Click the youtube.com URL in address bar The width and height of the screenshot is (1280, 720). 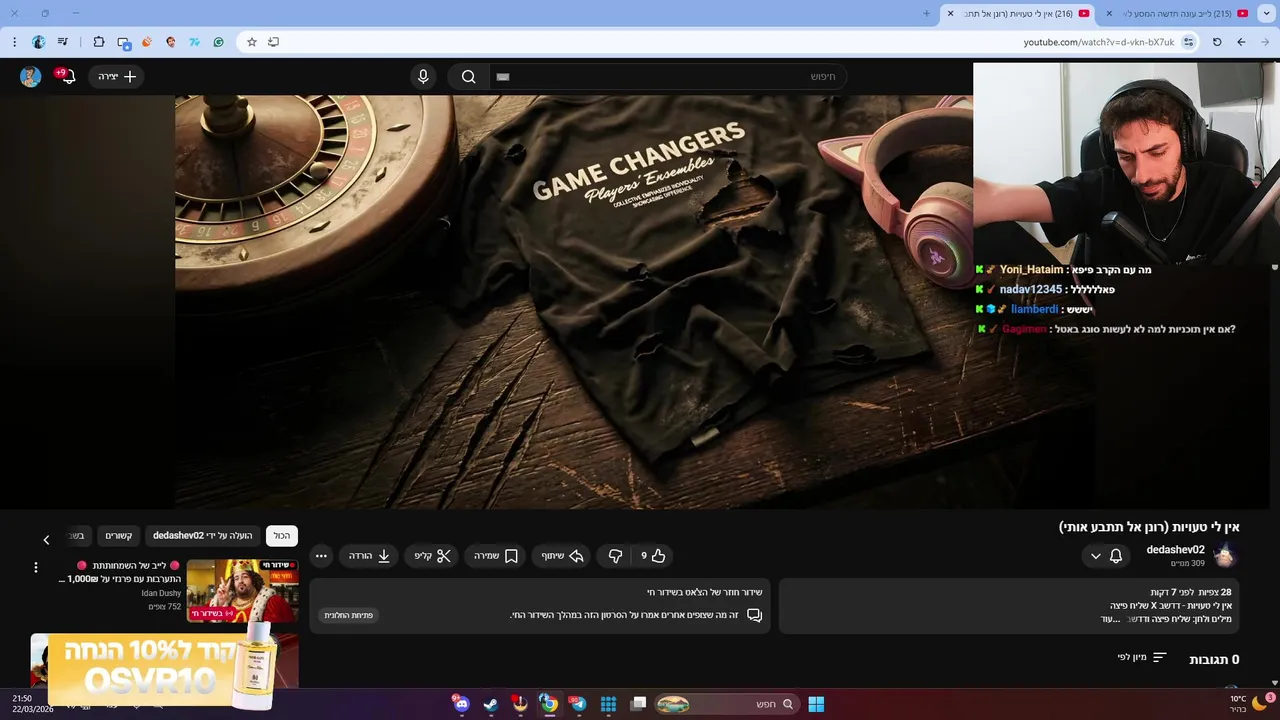(x=1099, y=42)
